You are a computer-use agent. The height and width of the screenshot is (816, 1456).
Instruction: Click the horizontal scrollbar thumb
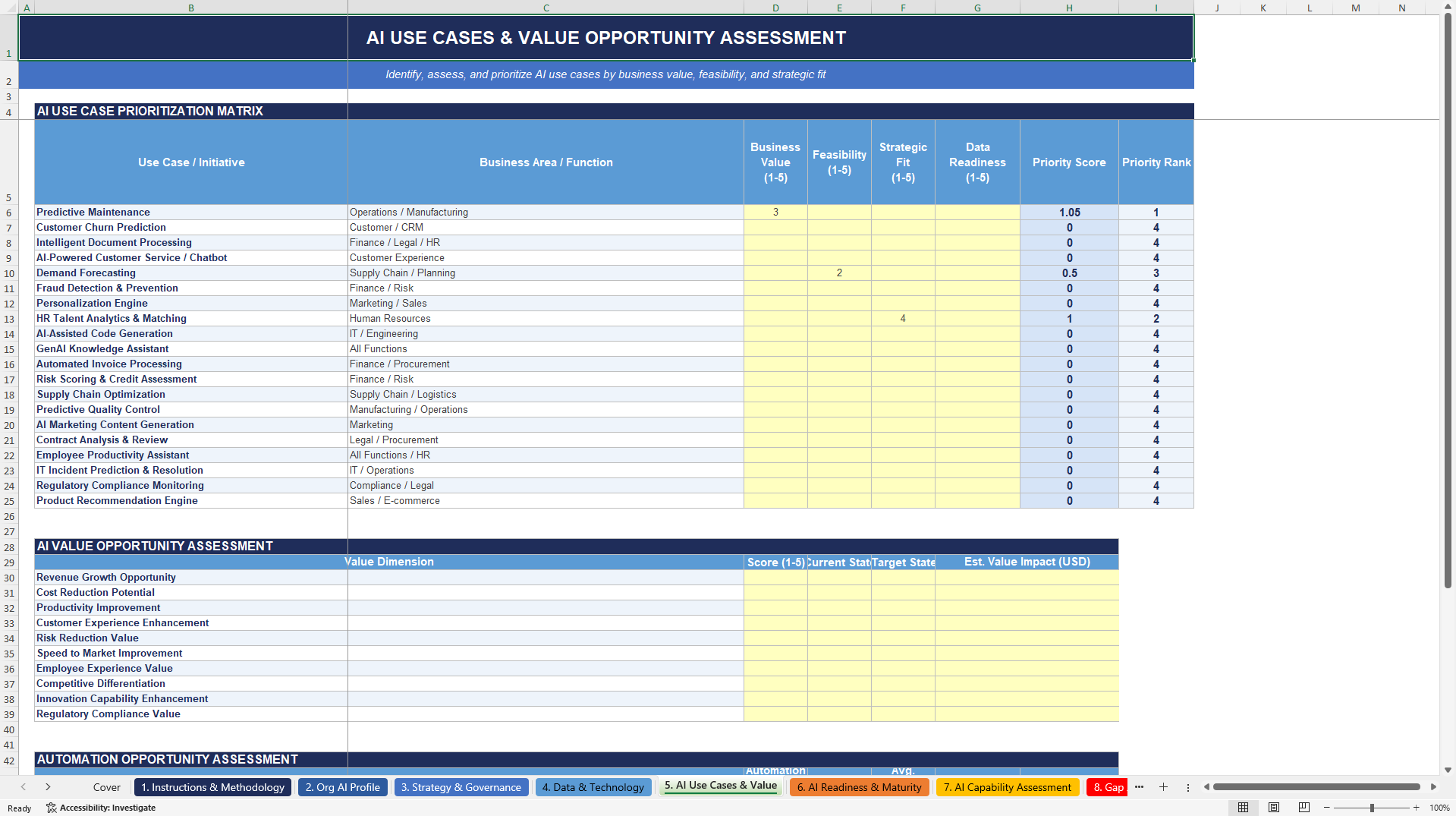pos(1316,787)
